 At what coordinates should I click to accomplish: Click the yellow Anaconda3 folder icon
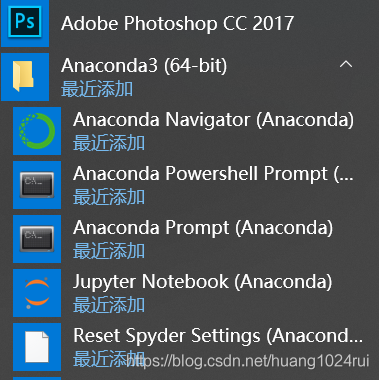(x=25, y=77)
